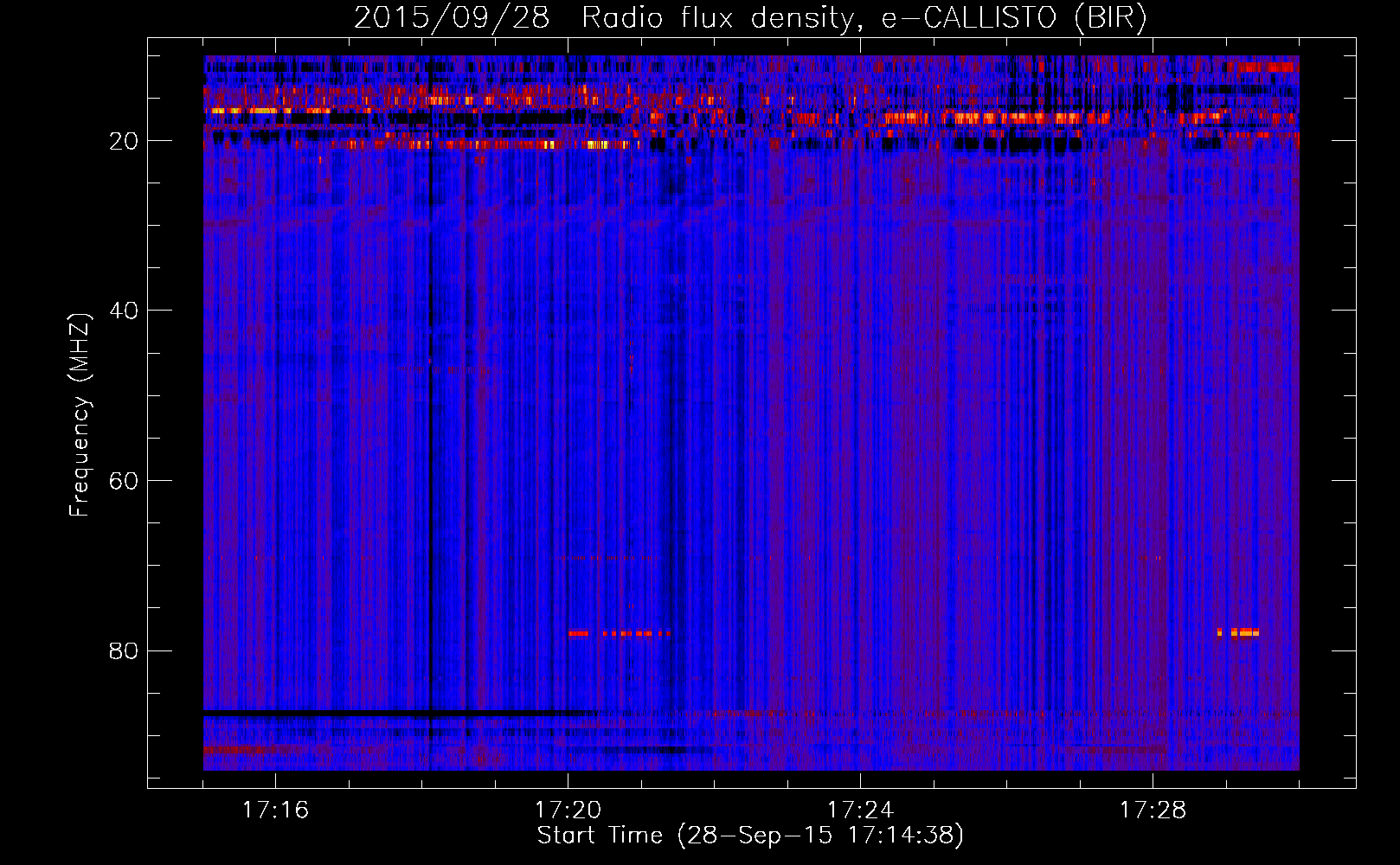Click the black horizontal band near 87 MHz
Viewport: 1400px width, 865px height.
[400, 713]
